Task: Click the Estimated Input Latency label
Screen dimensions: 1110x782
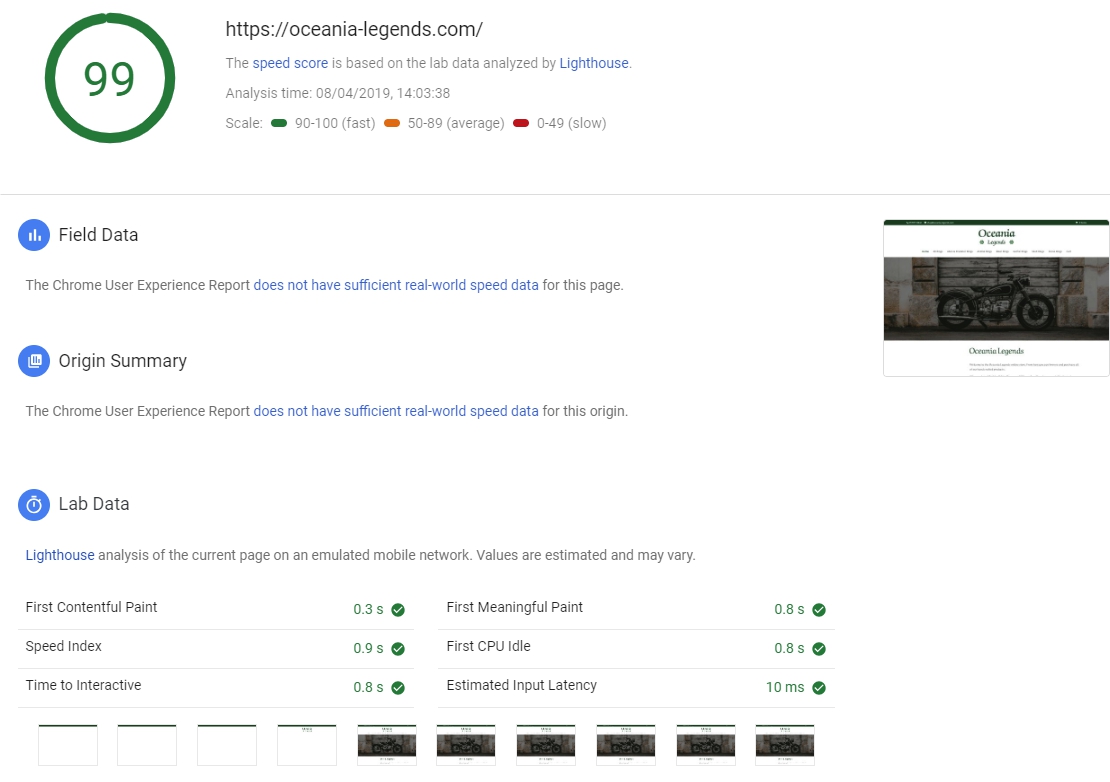Action: 522,685
